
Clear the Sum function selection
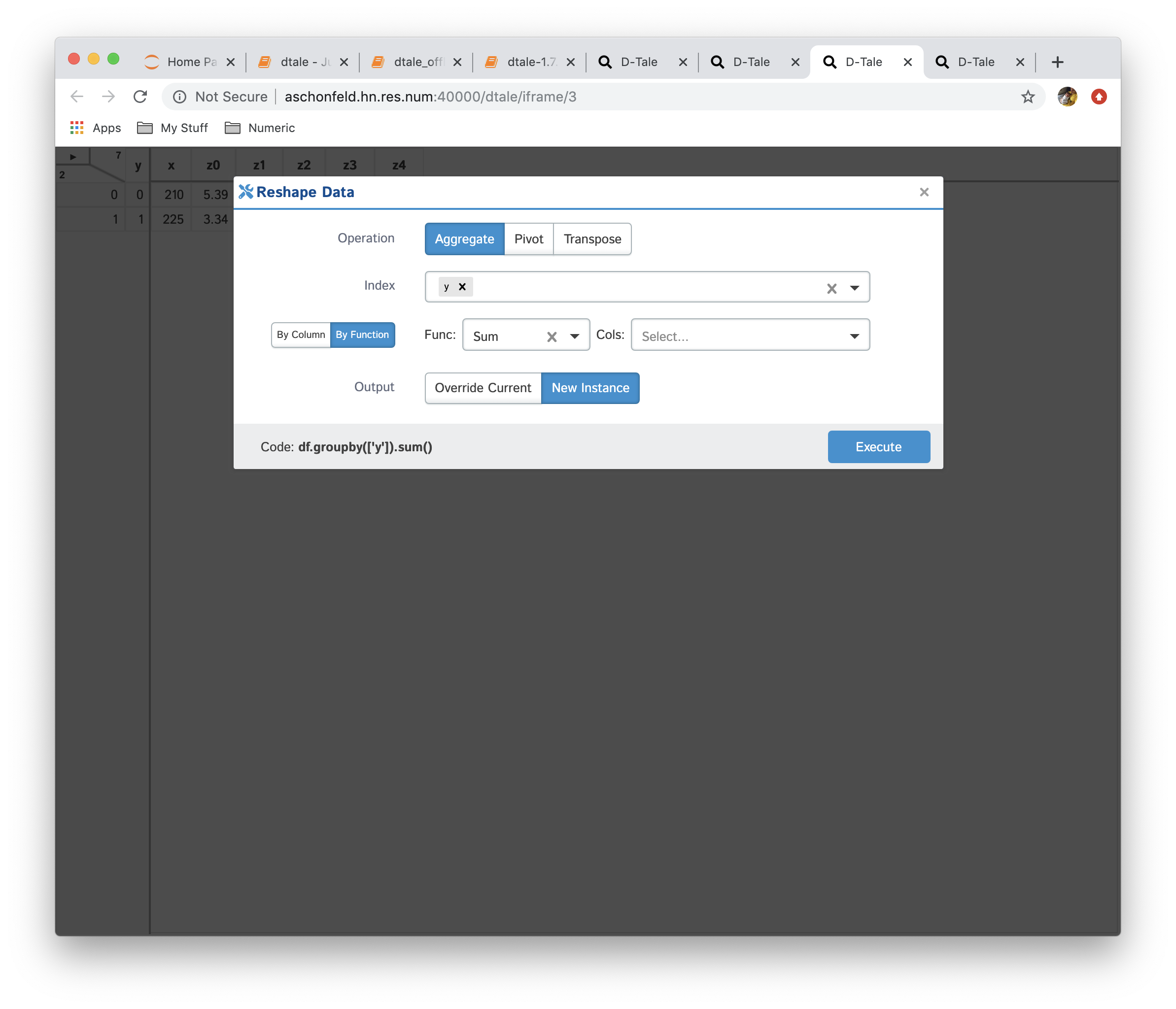click(x=551, y=337)
